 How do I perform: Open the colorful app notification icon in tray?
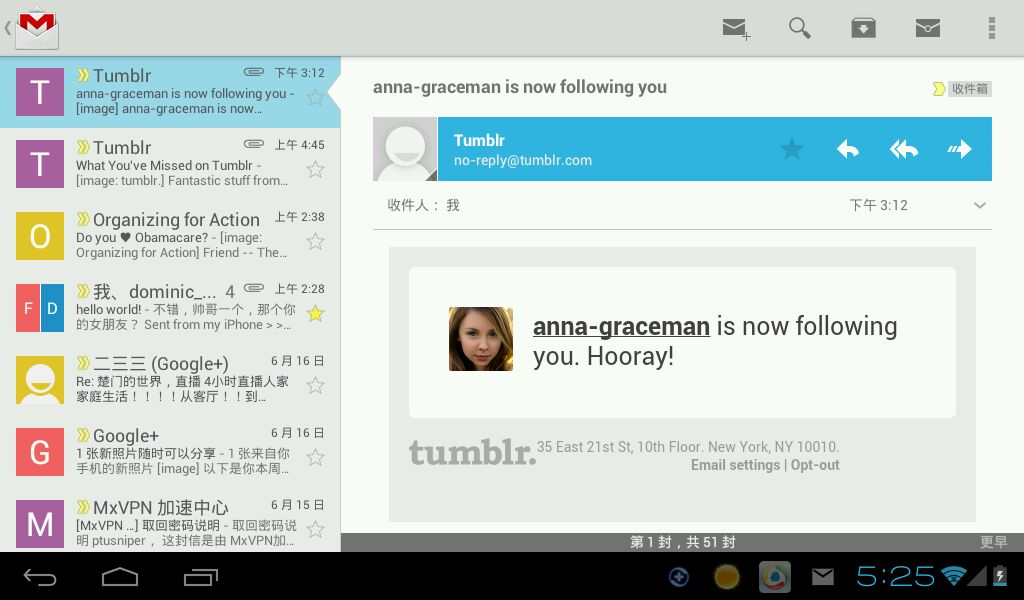coord(775,576)
